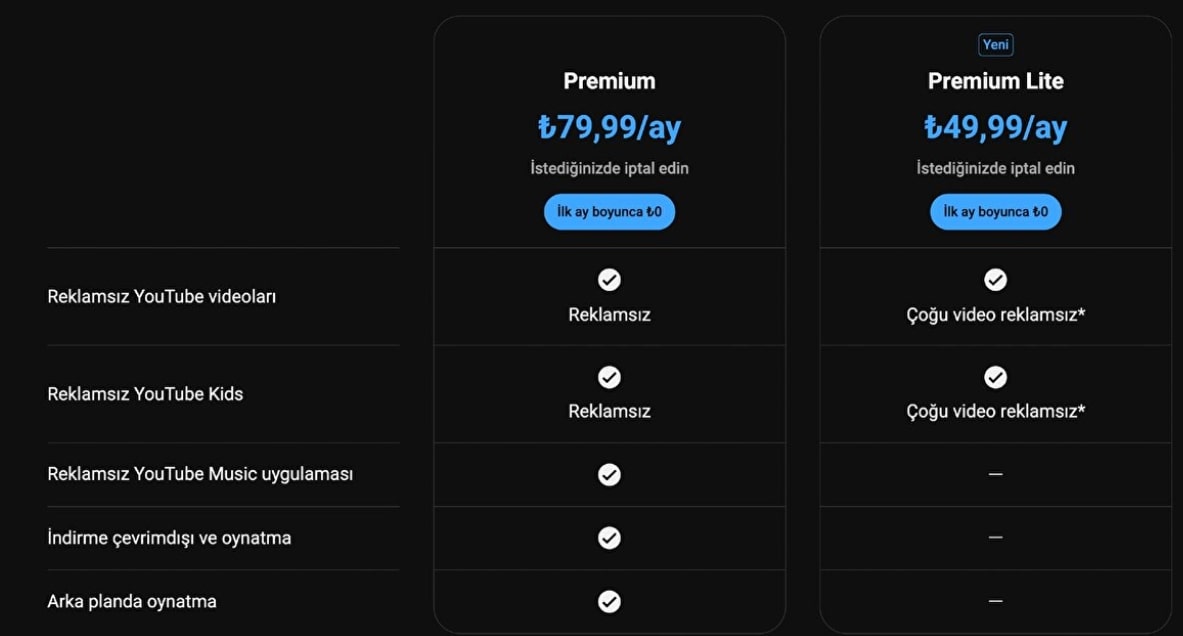
Task: Click the Reklamsız YouTube Music uygulaması label
Action: (200, 474)
